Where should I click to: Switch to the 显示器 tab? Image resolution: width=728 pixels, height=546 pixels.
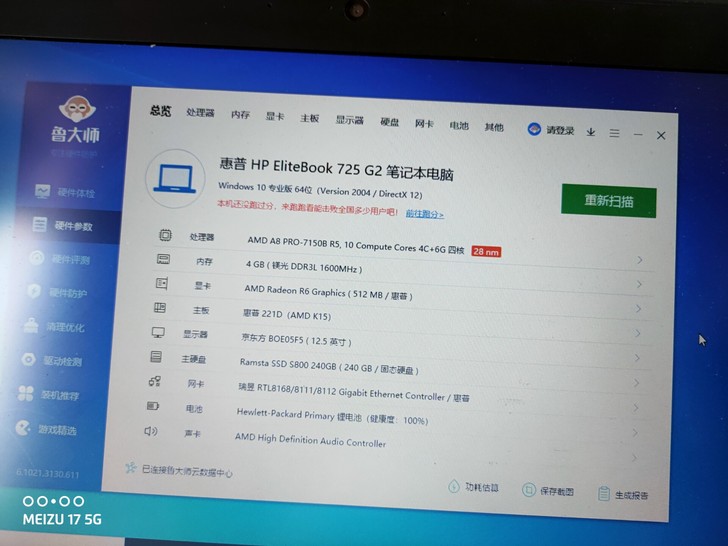click(x=349, y=120)
